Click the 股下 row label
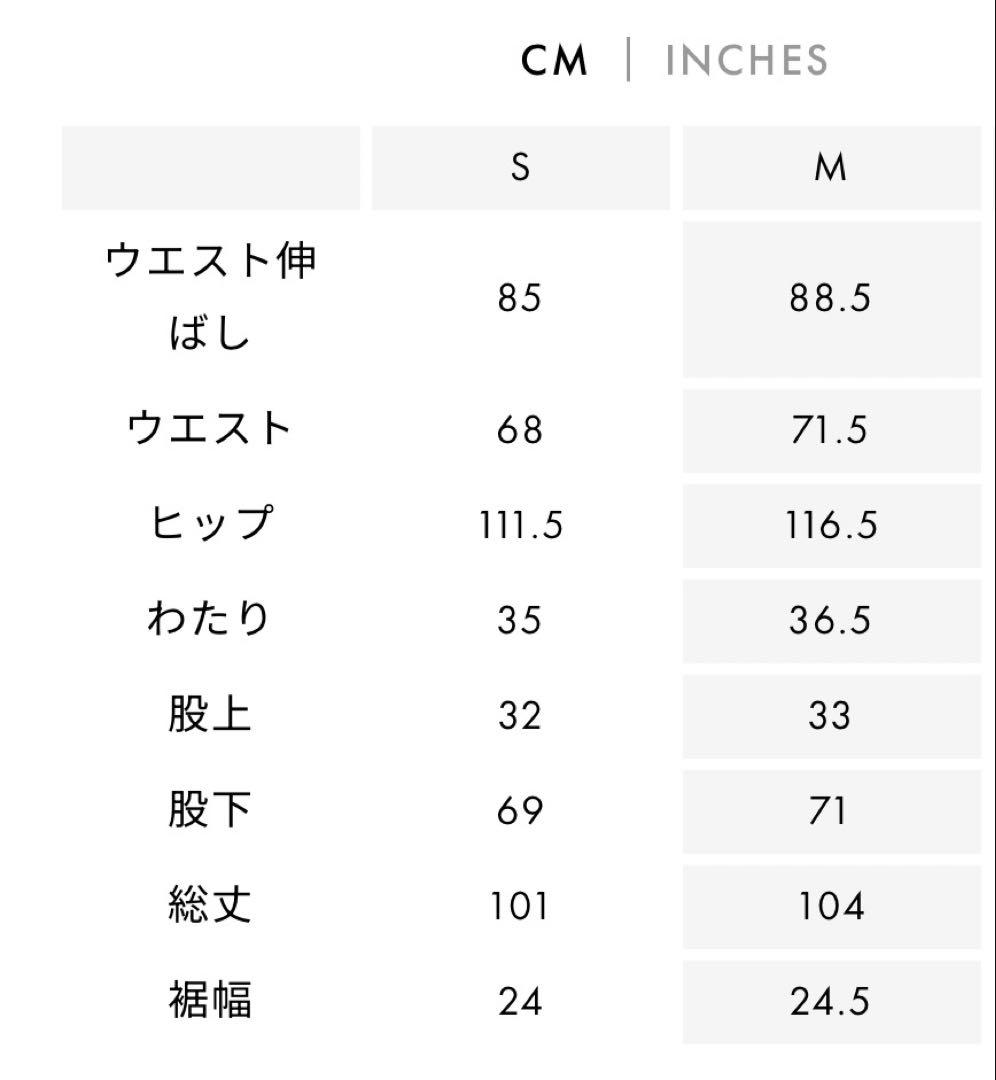The image size is (996, 1080). (210, 810)
